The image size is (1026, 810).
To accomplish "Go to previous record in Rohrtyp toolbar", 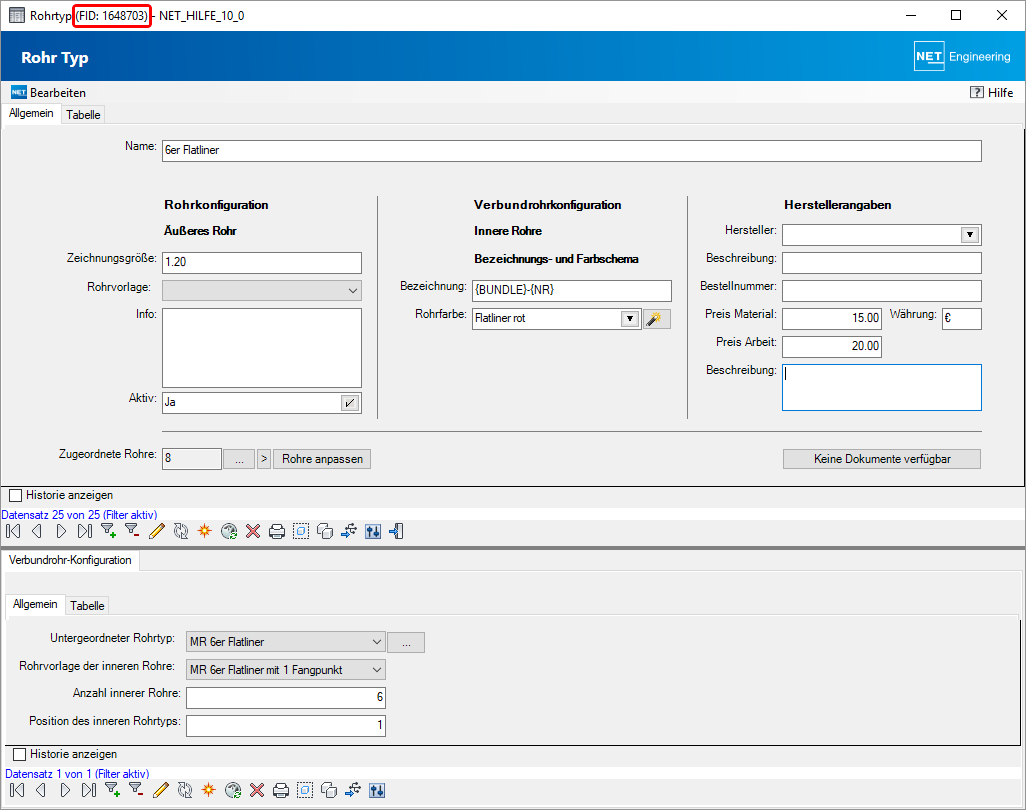I will pos(37,531).
